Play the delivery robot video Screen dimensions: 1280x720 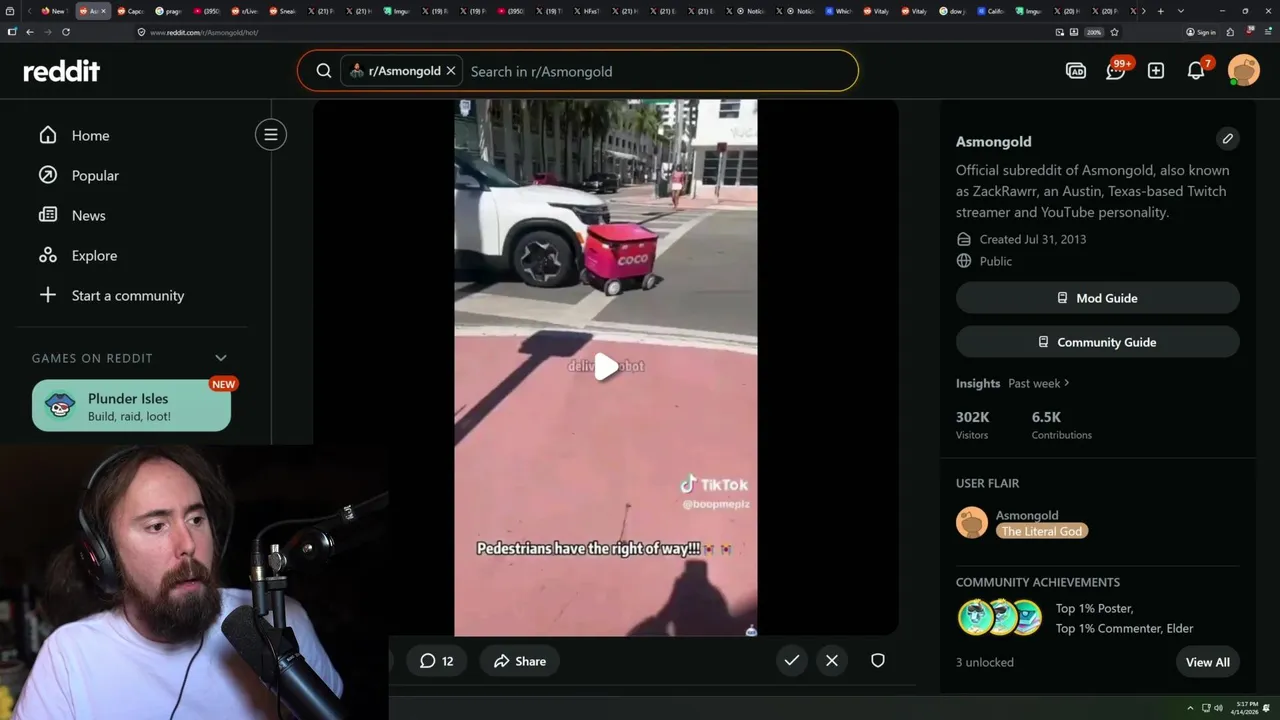606,367
